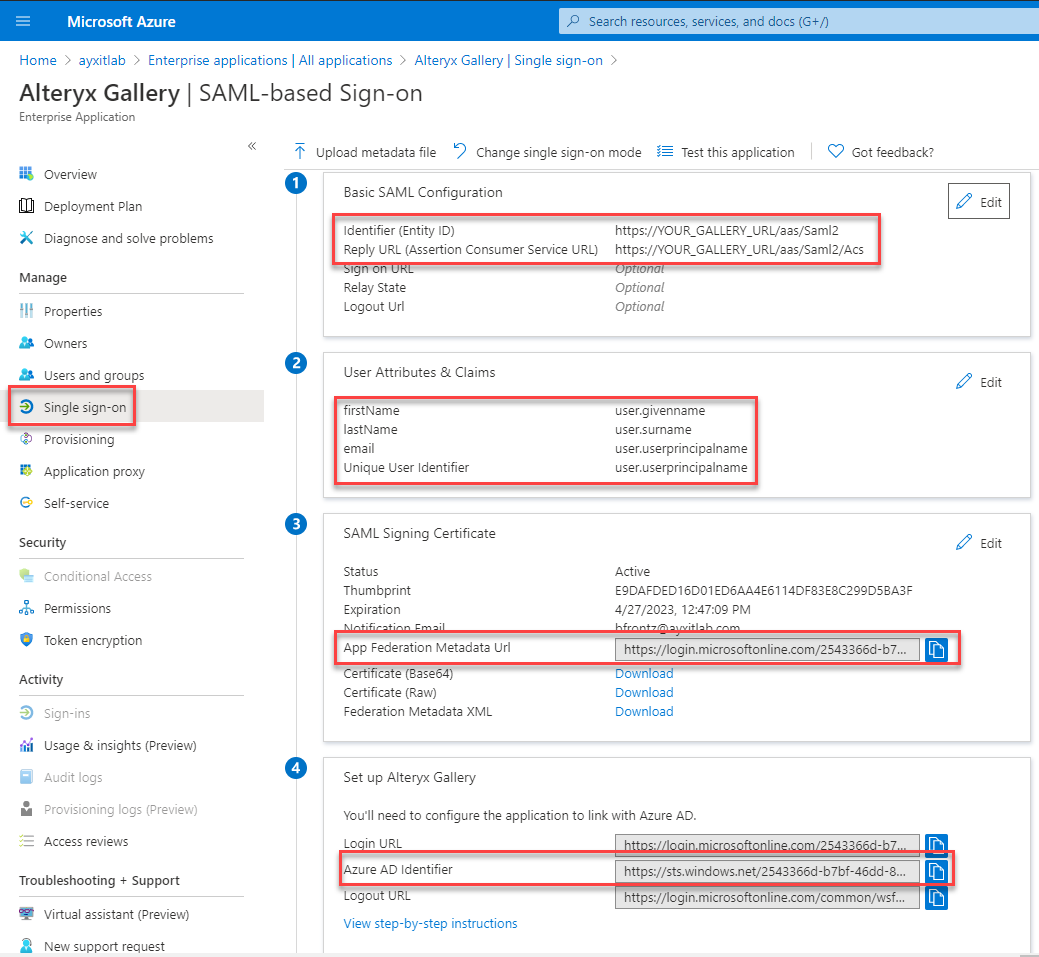Open View step-by-step instructions
This screenshot has height=957, width=1039.
pyautogui.click(x=430, y=923)
